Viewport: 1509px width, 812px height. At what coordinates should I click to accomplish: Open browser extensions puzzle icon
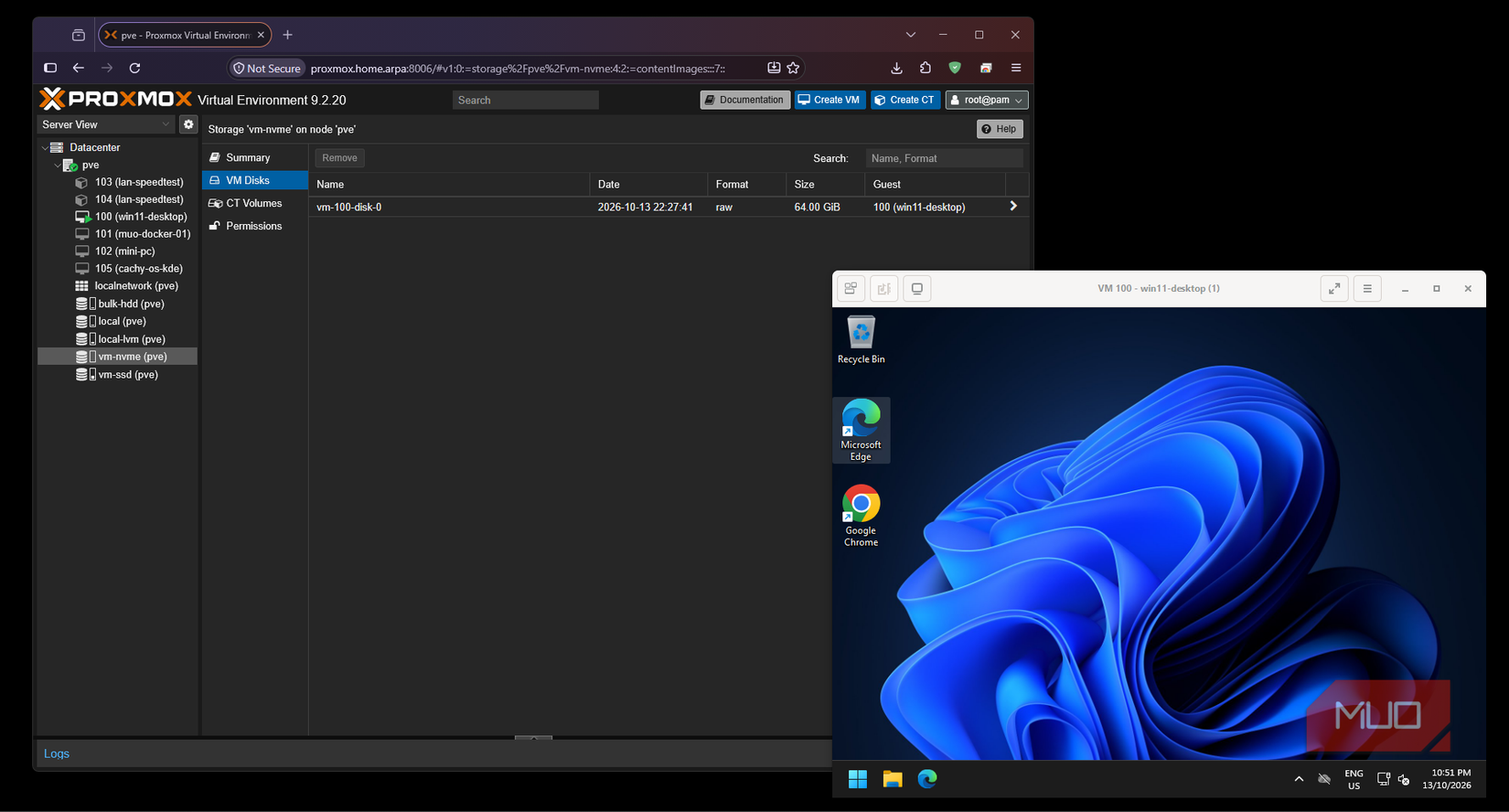[926, 68]
